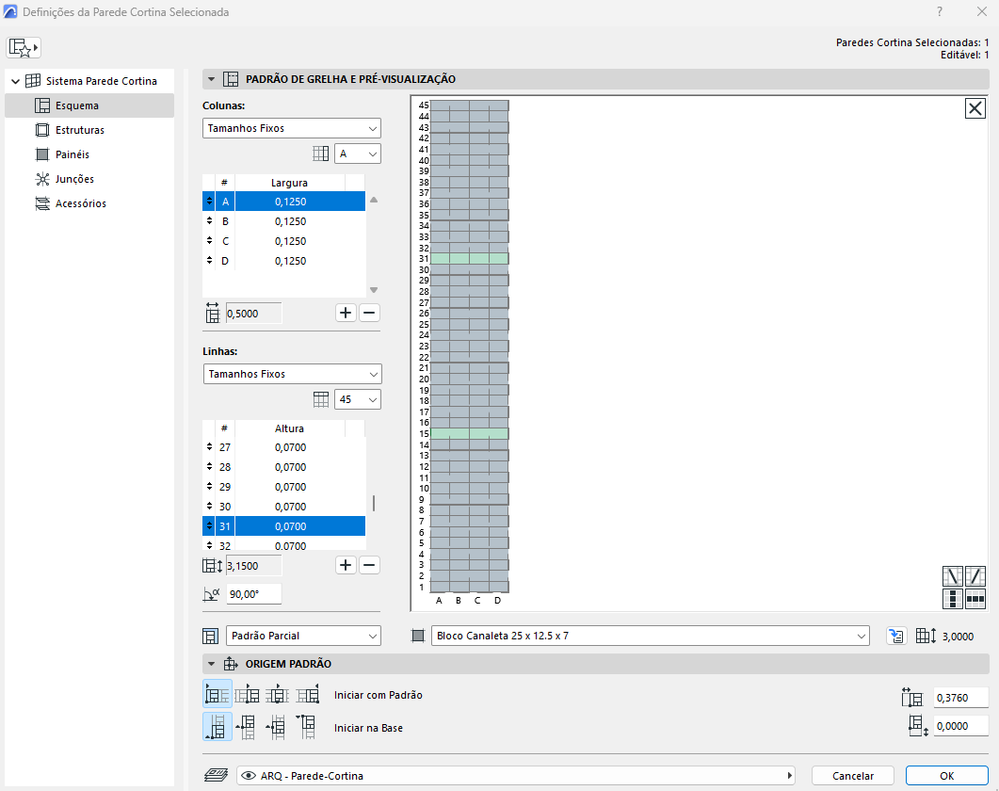Select fourth vertical pattern origin icon
This screenshot has height=791, width=999.
click(306, 727)
